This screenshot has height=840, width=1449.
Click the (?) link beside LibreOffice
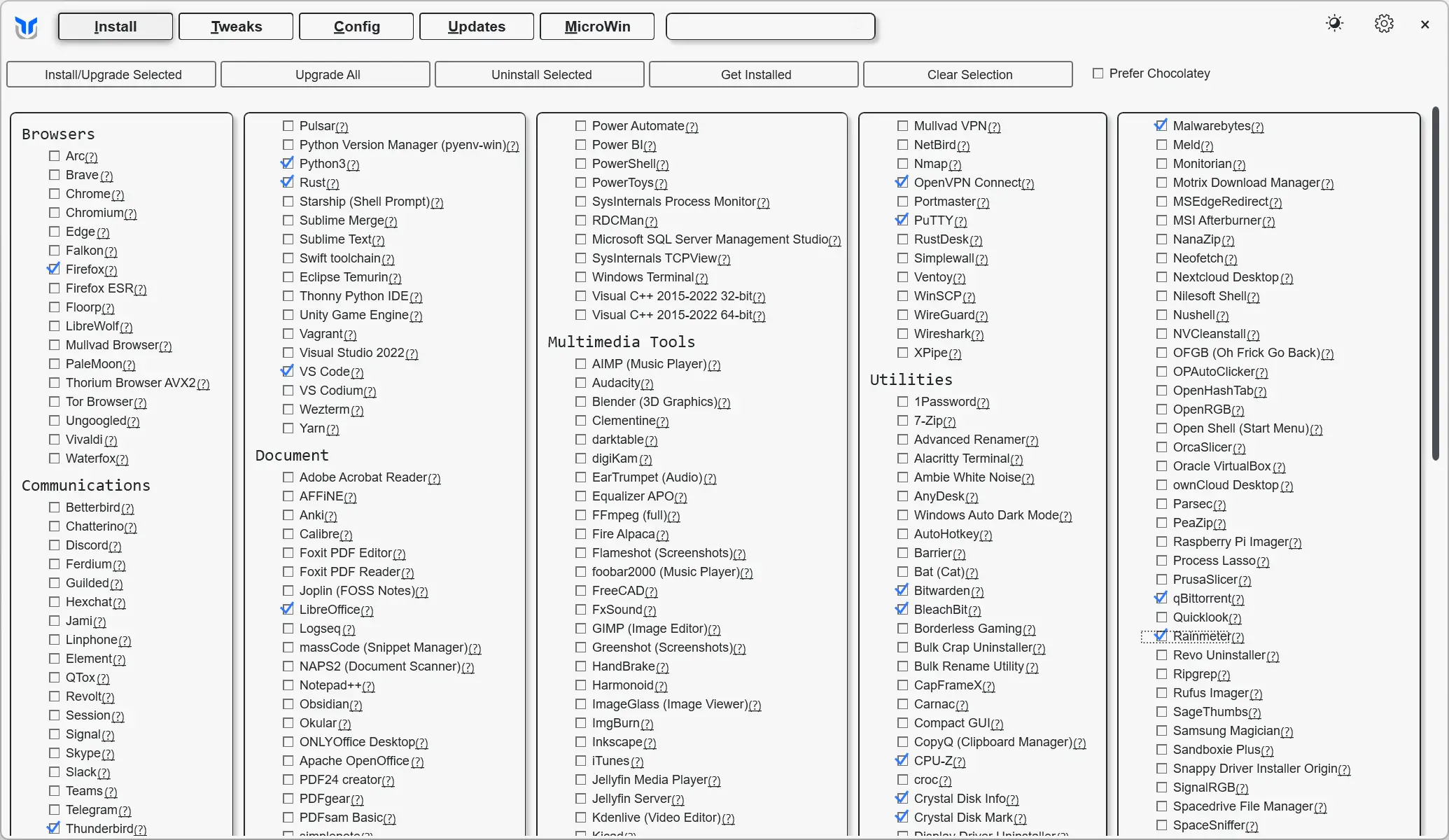click(367, 610)
